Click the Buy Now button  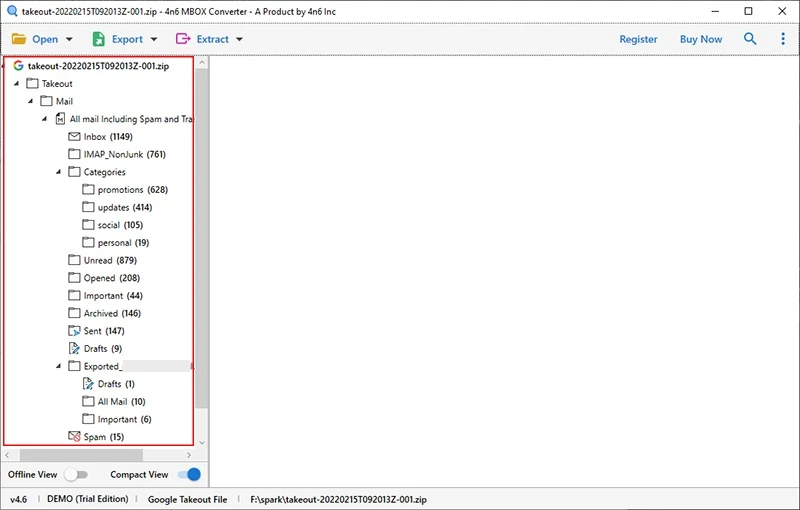701,39
